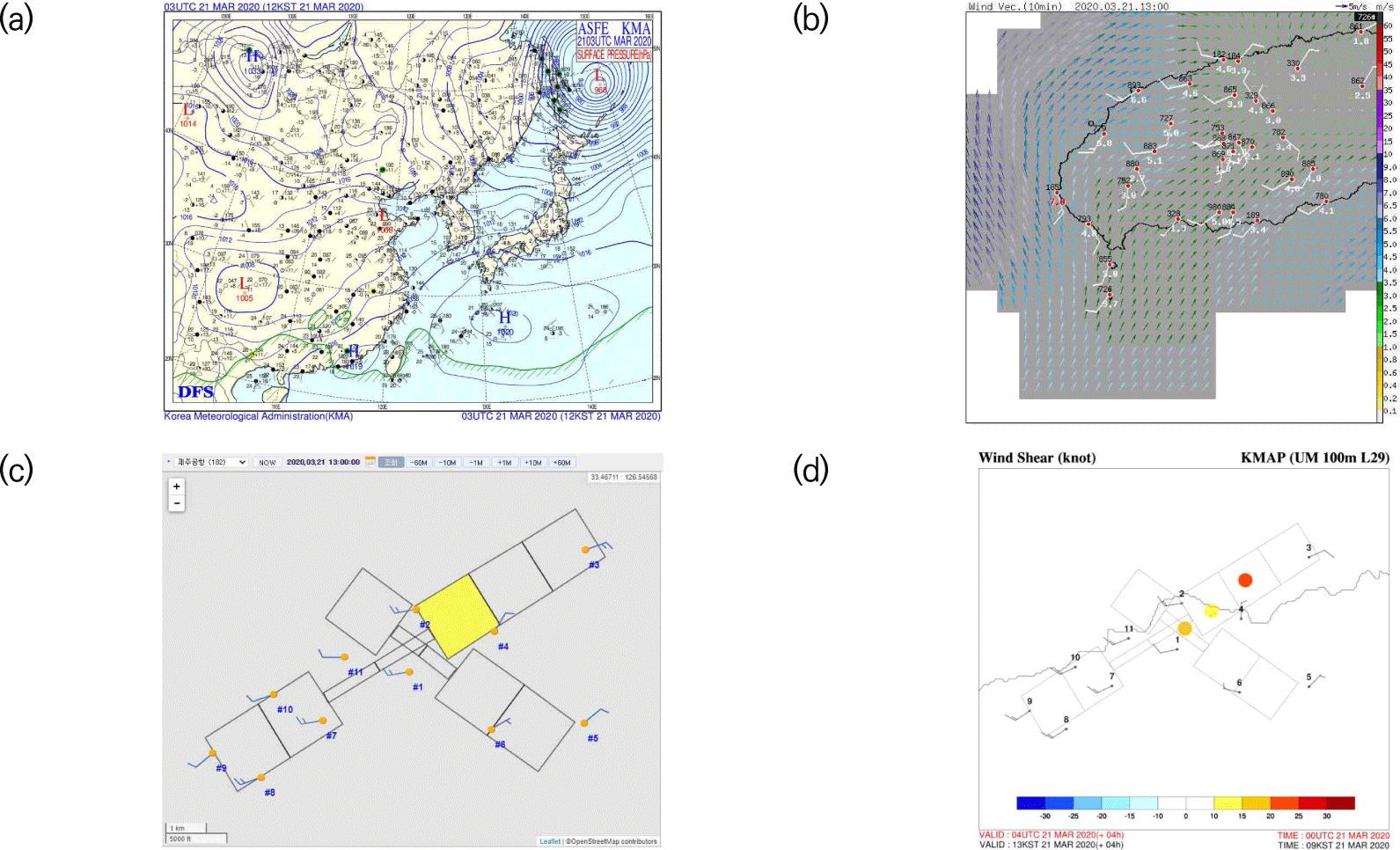Click the NOW button
The image size is (1400, 850).
(x=268, y=462)
